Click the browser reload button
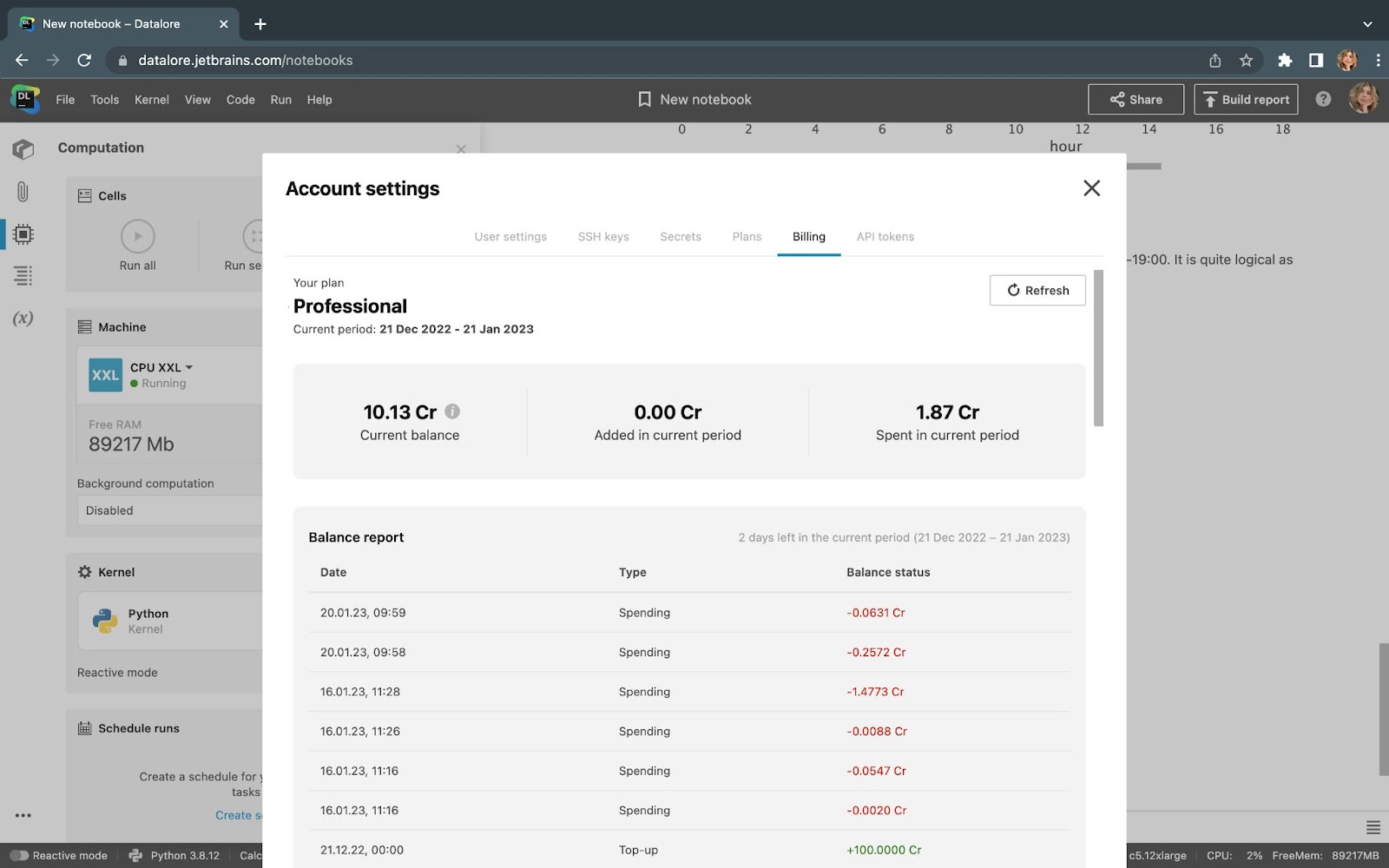 (x=84, y=60)
